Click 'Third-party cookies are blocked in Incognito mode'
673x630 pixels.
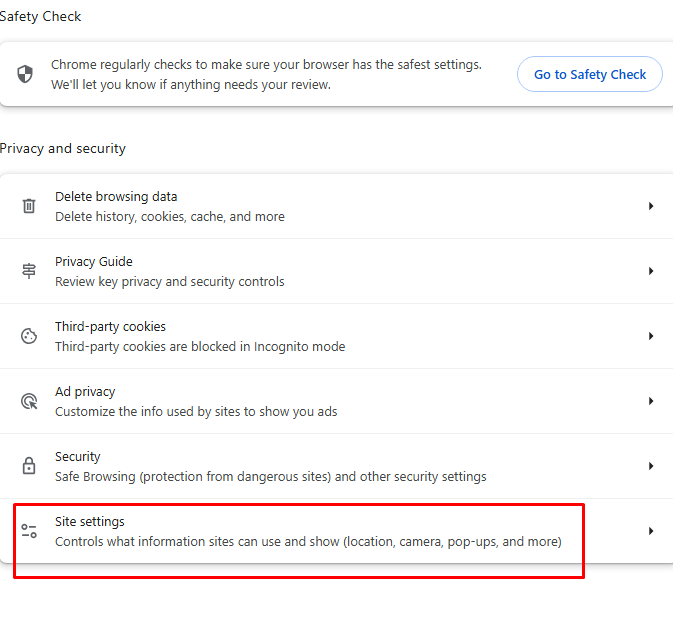(200, 346)
